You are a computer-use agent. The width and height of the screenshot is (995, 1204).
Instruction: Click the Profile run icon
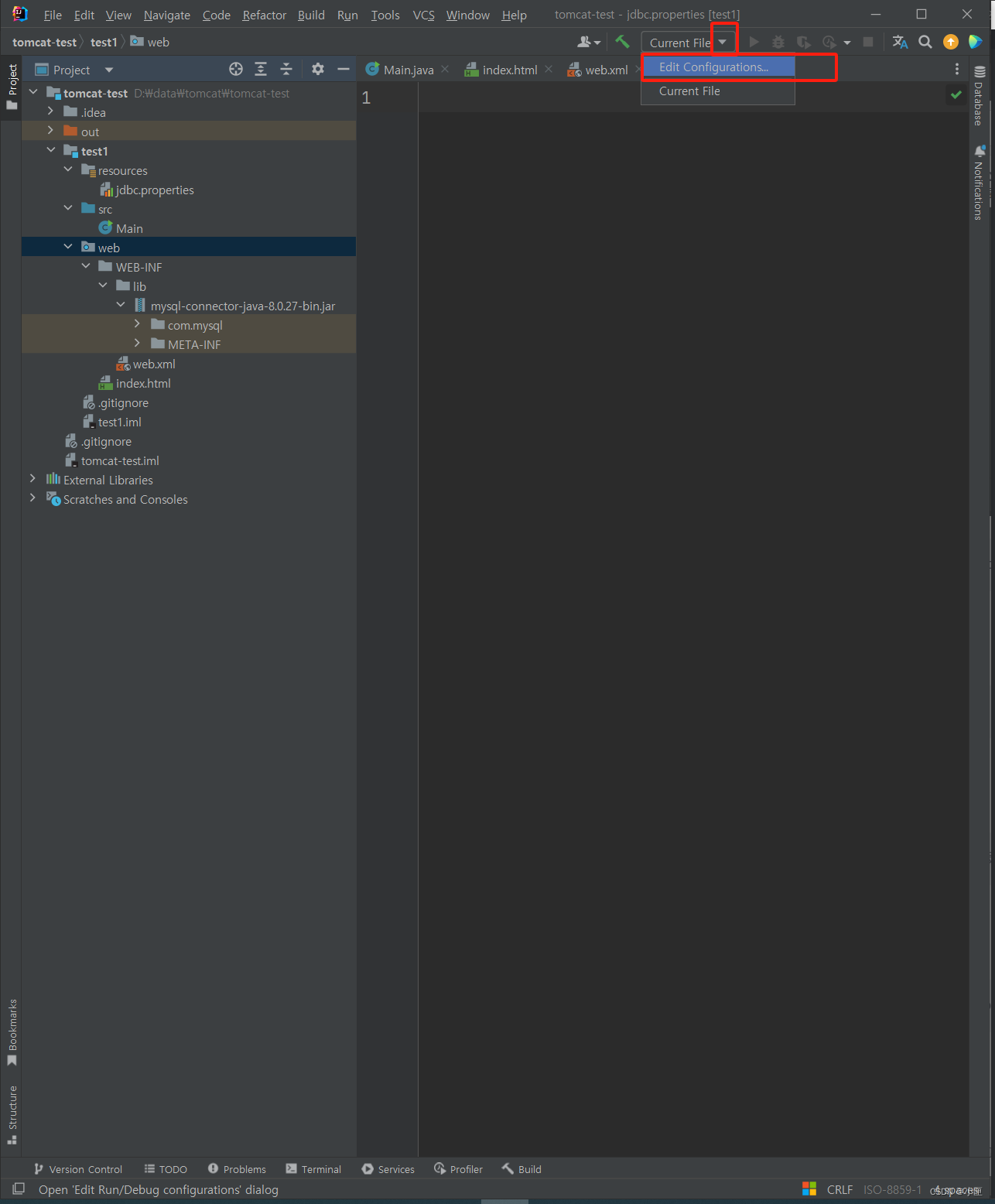[x=829, y=42]
